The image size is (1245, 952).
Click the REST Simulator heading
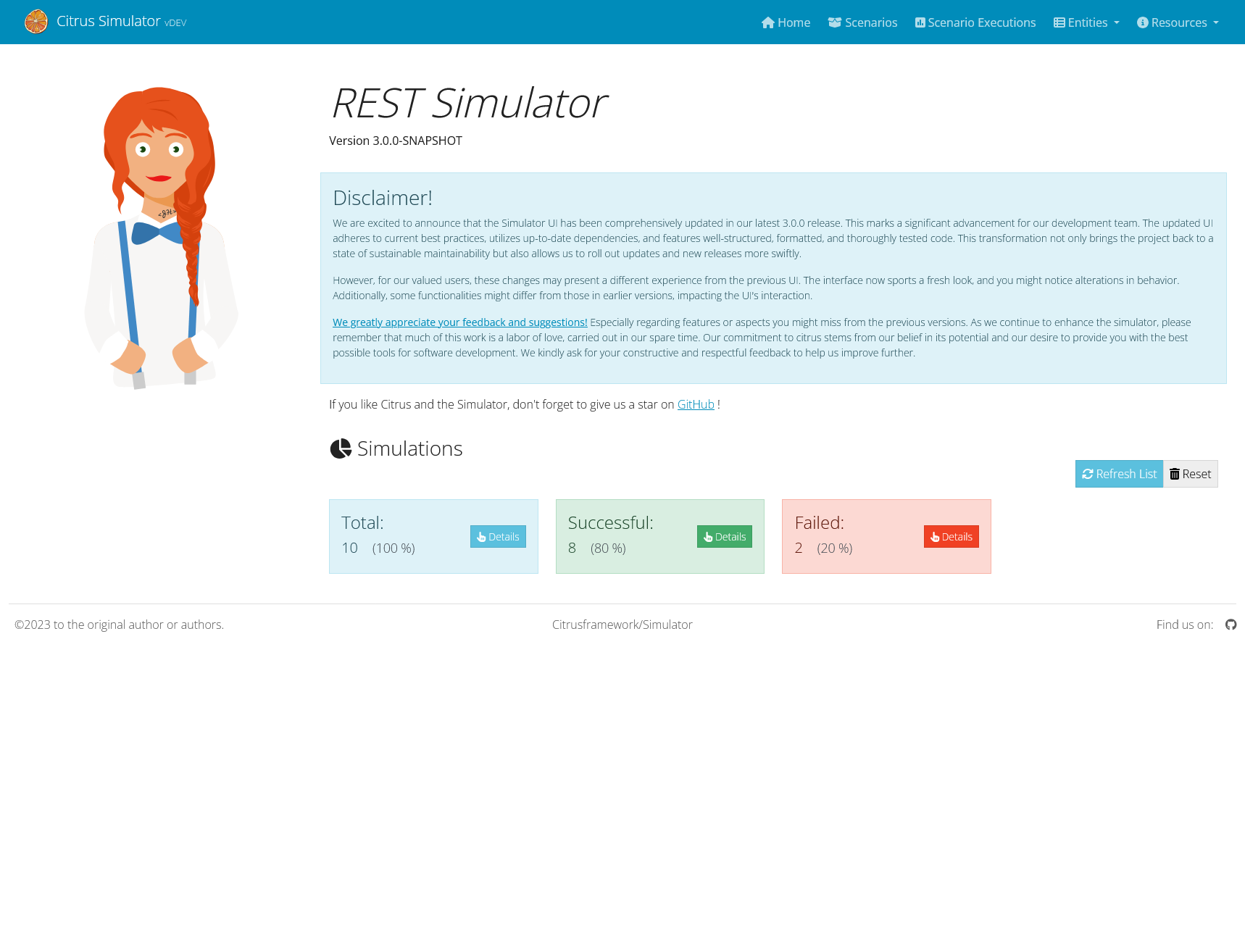click(468, 103)
